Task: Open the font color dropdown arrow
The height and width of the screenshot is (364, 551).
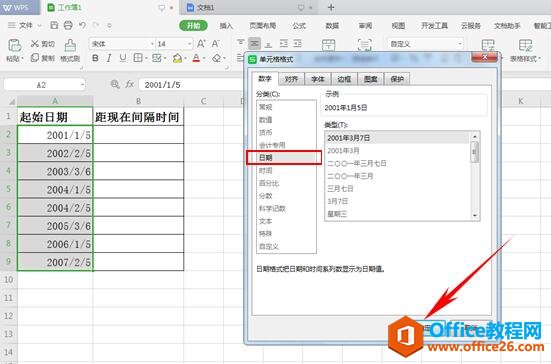Action: (204, 58)
